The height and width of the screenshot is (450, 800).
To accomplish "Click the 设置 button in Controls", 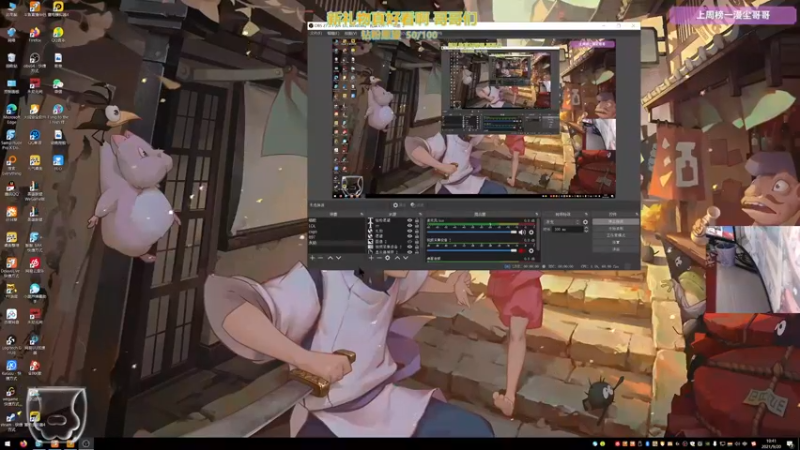I will click(616, 242).
